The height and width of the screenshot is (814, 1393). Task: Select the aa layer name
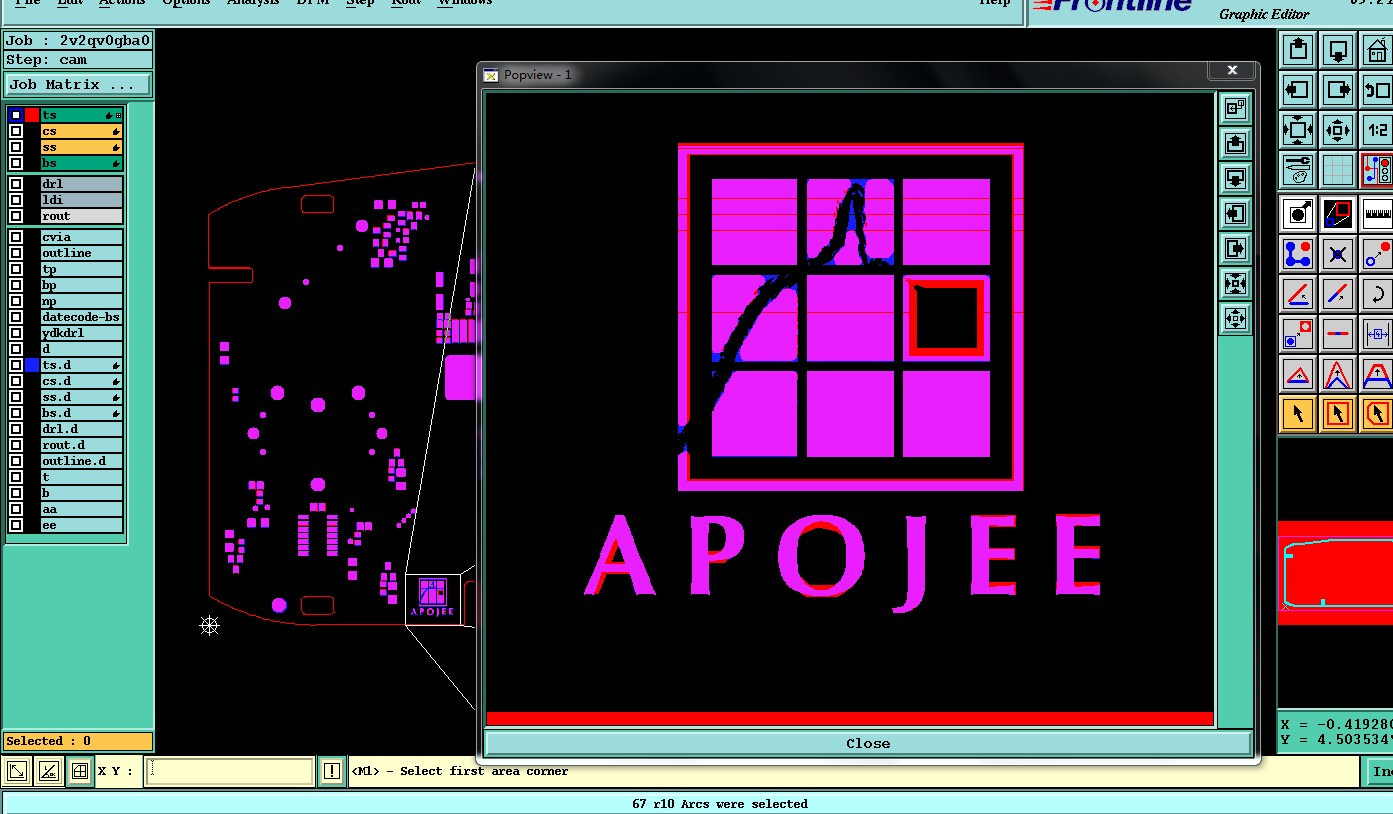(x=81, y=509)
